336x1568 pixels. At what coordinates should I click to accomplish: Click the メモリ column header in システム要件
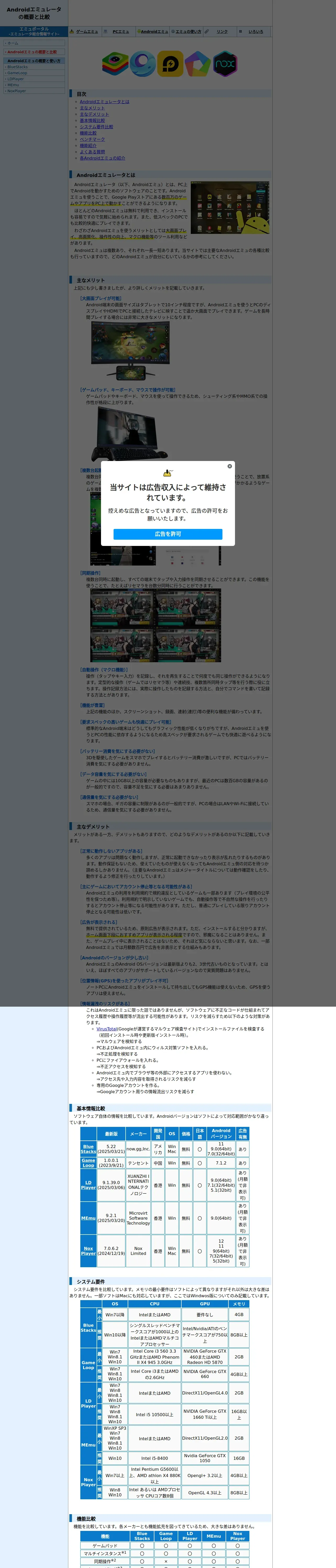coord(239,1304)
